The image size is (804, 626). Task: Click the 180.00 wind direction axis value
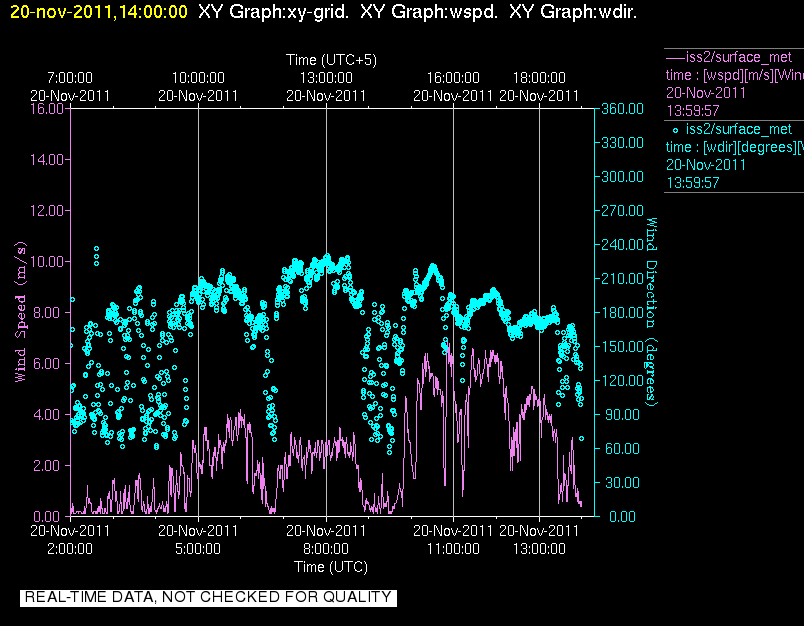click(x=622, y=313)
